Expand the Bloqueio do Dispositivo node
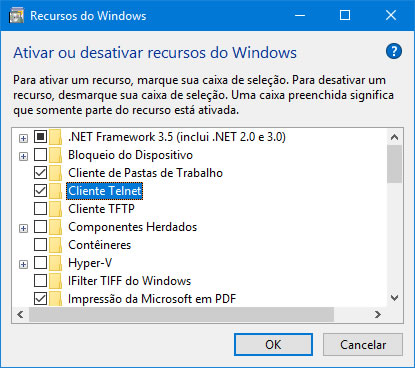 pyautogui.click(x=23, y=156)
